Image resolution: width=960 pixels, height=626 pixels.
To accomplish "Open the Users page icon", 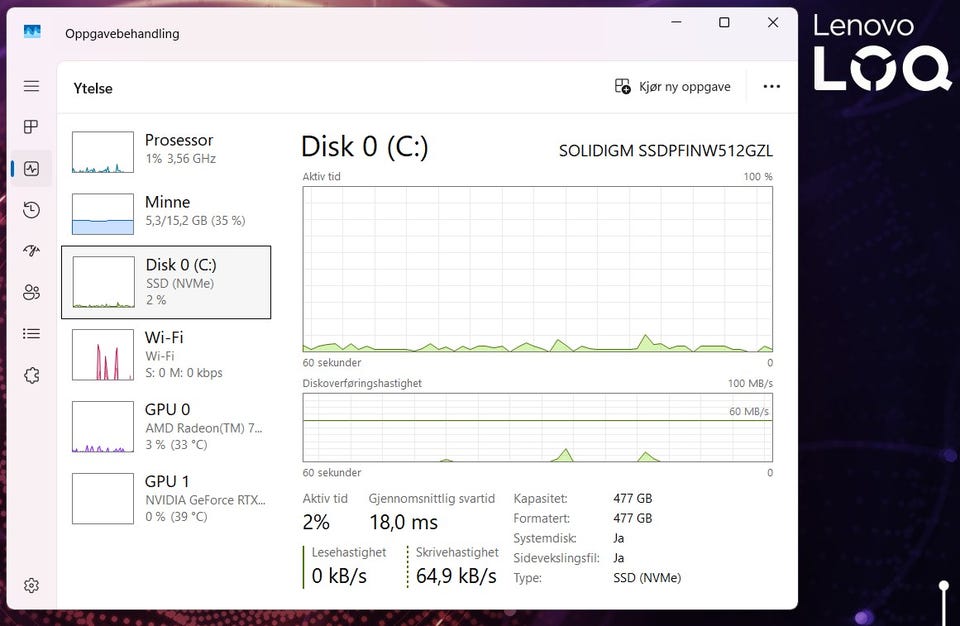I will point(31,292).
